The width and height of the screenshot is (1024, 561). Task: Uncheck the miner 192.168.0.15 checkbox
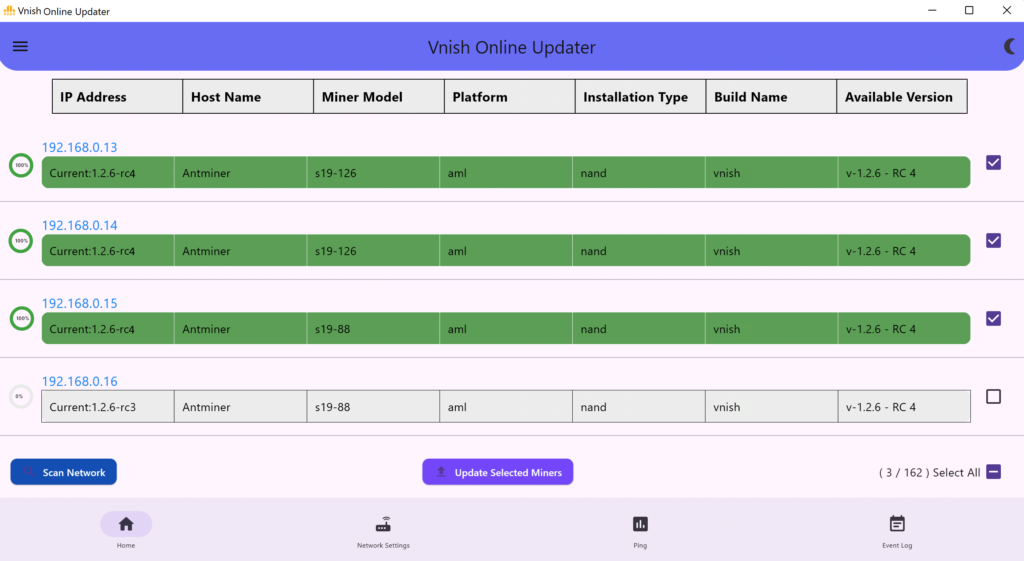[993, 319]
